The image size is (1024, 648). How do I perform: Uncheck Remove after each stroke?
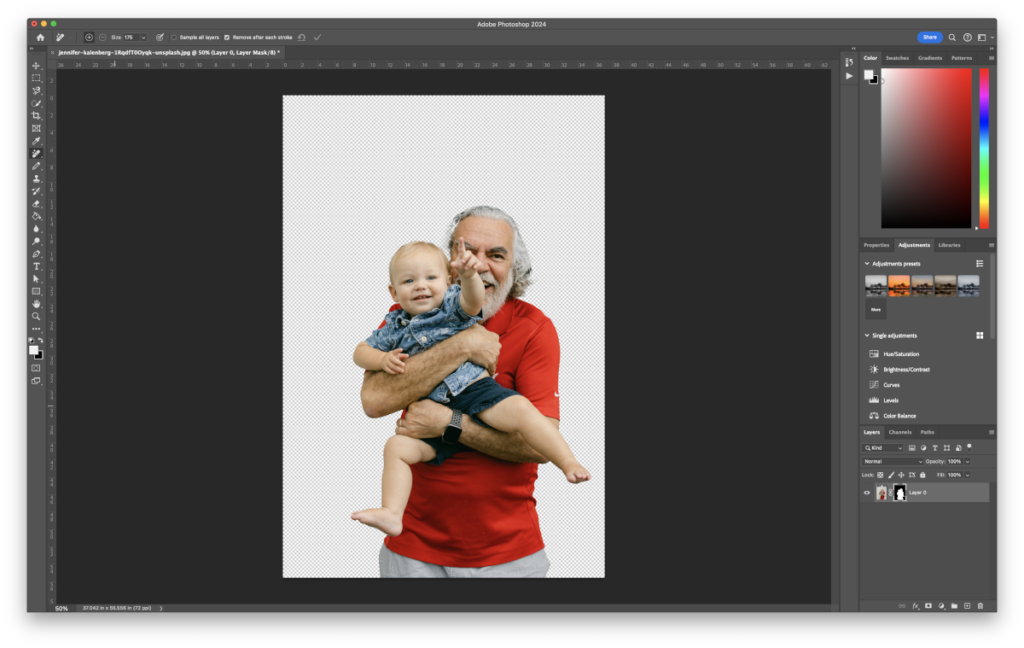click(226, 37)
